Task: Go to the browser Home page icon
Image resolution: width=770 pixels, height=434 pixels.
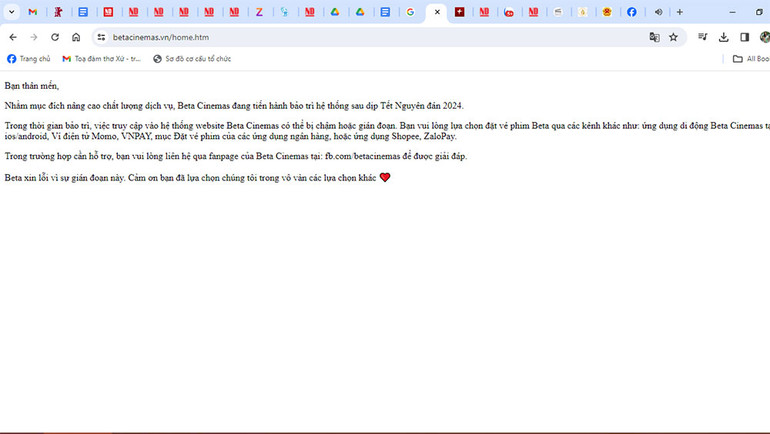Action: click(76, 37)
